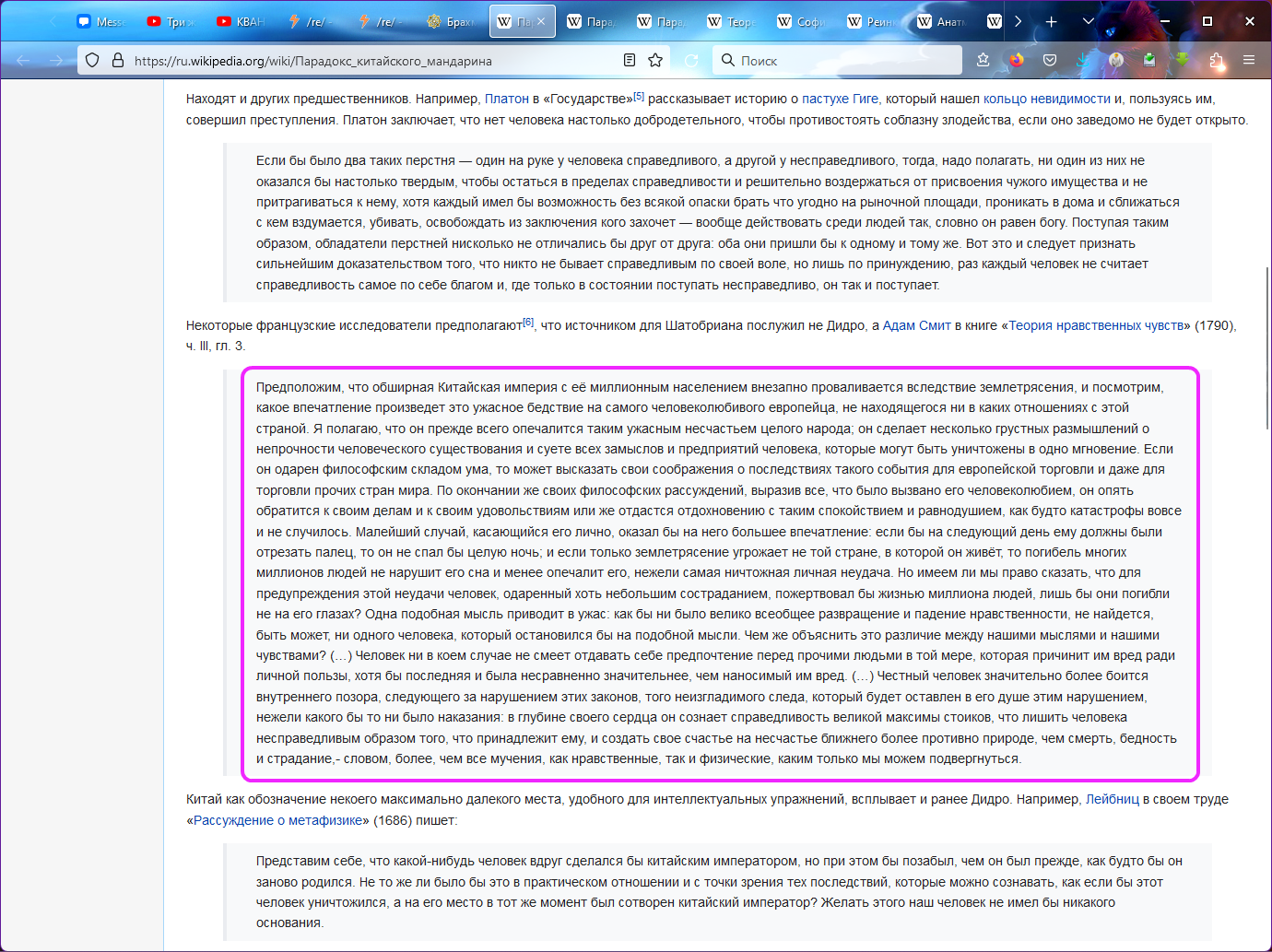Open the Firefox hamburger application menu
Image resolution: width=1272 pixels, height=952 pixels.
1249,60
